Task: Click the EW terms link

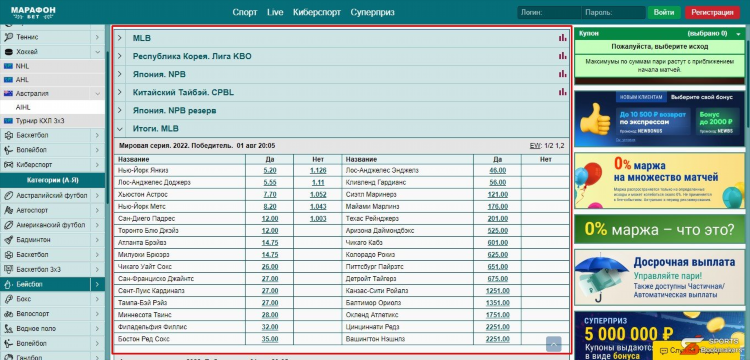Action: pyautogui.click(x=534, y=145)
